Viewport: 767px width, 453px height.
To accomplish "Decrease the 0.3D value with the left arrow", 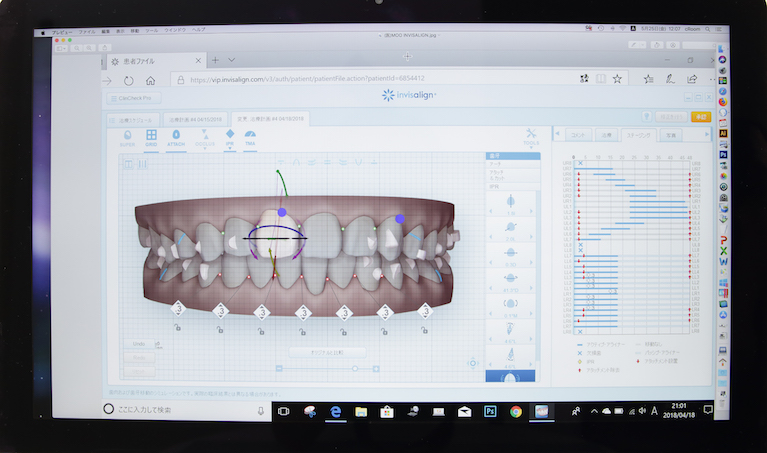I will (491, 263).
